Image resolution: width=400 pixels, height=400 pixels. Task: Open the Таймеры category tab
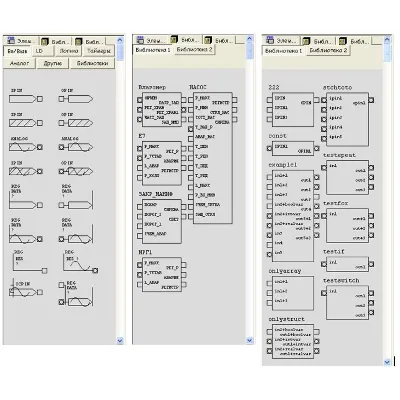pos(99,51)
